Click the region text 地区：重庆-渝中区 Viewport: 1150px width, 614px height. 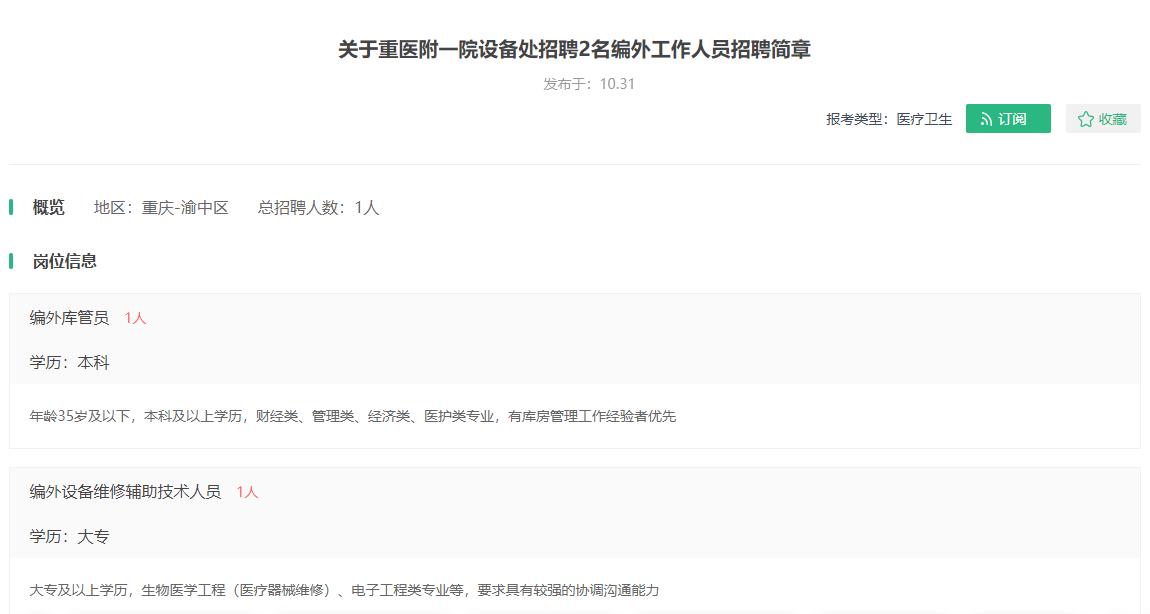161,208
